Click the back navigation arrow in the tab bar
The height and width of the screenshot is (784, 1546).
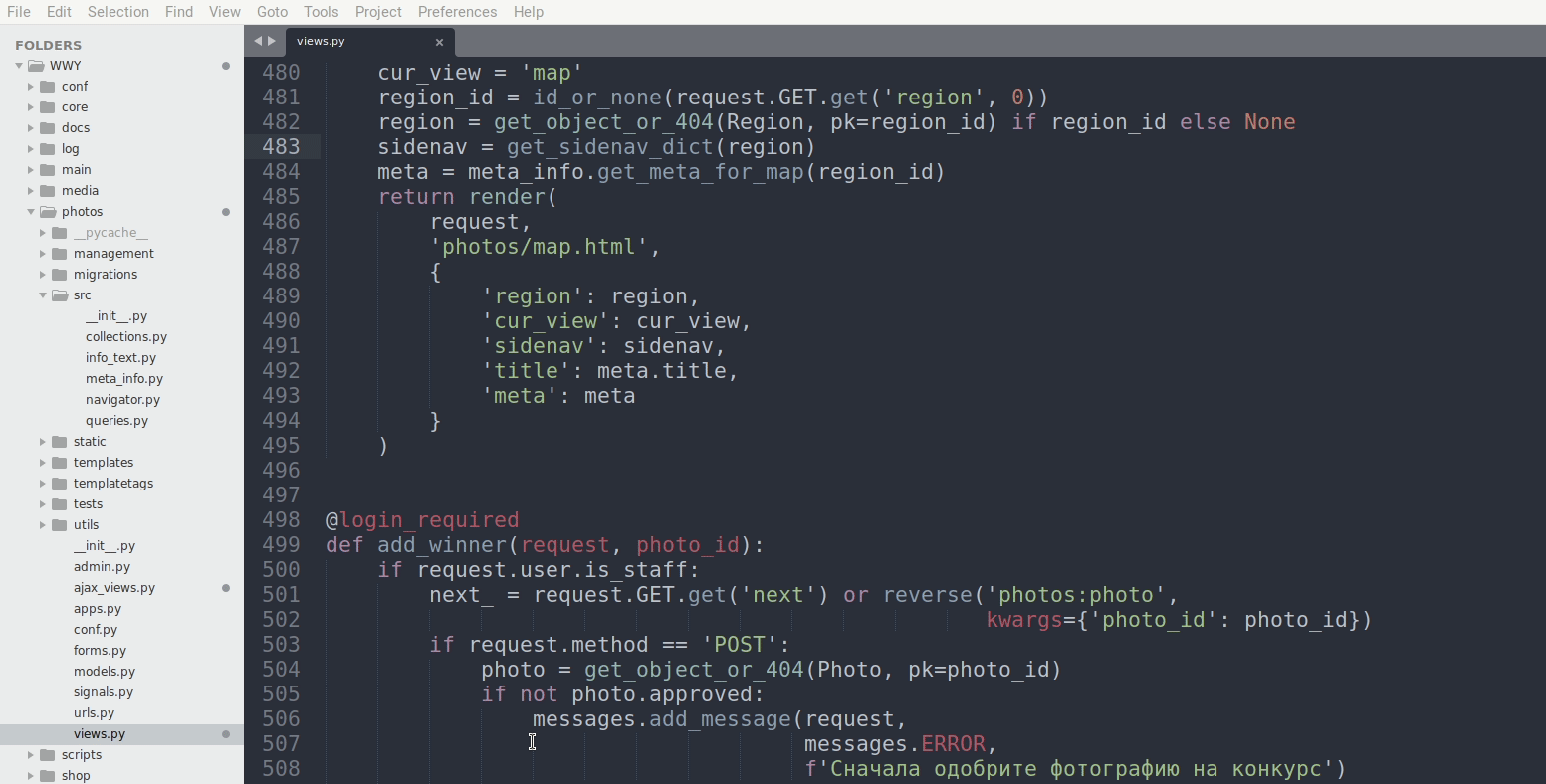click(x=257, y=41)
